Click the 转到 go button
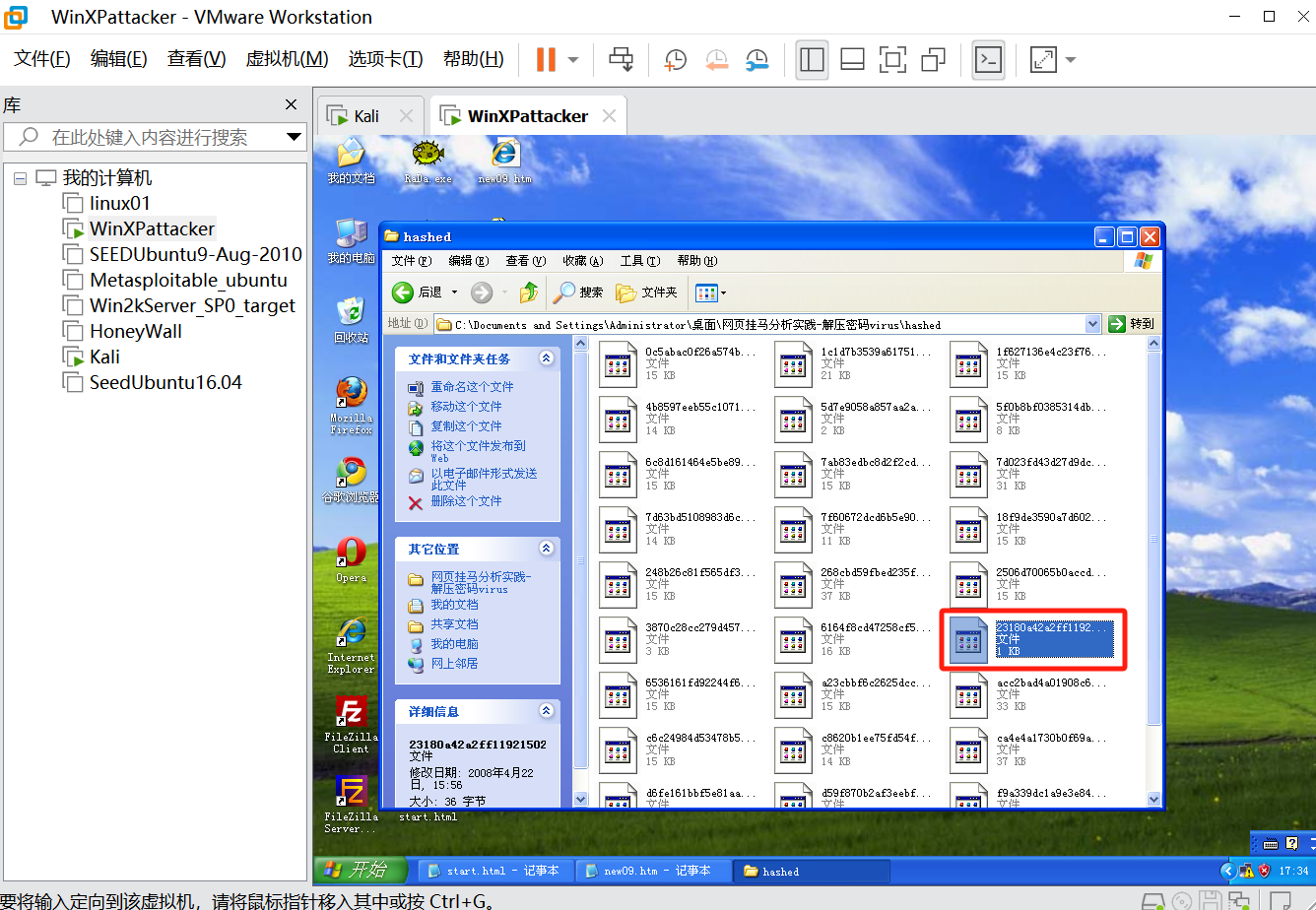Image resolution: width=1316 pixels, height=910 pixels. pos(1131,324)
